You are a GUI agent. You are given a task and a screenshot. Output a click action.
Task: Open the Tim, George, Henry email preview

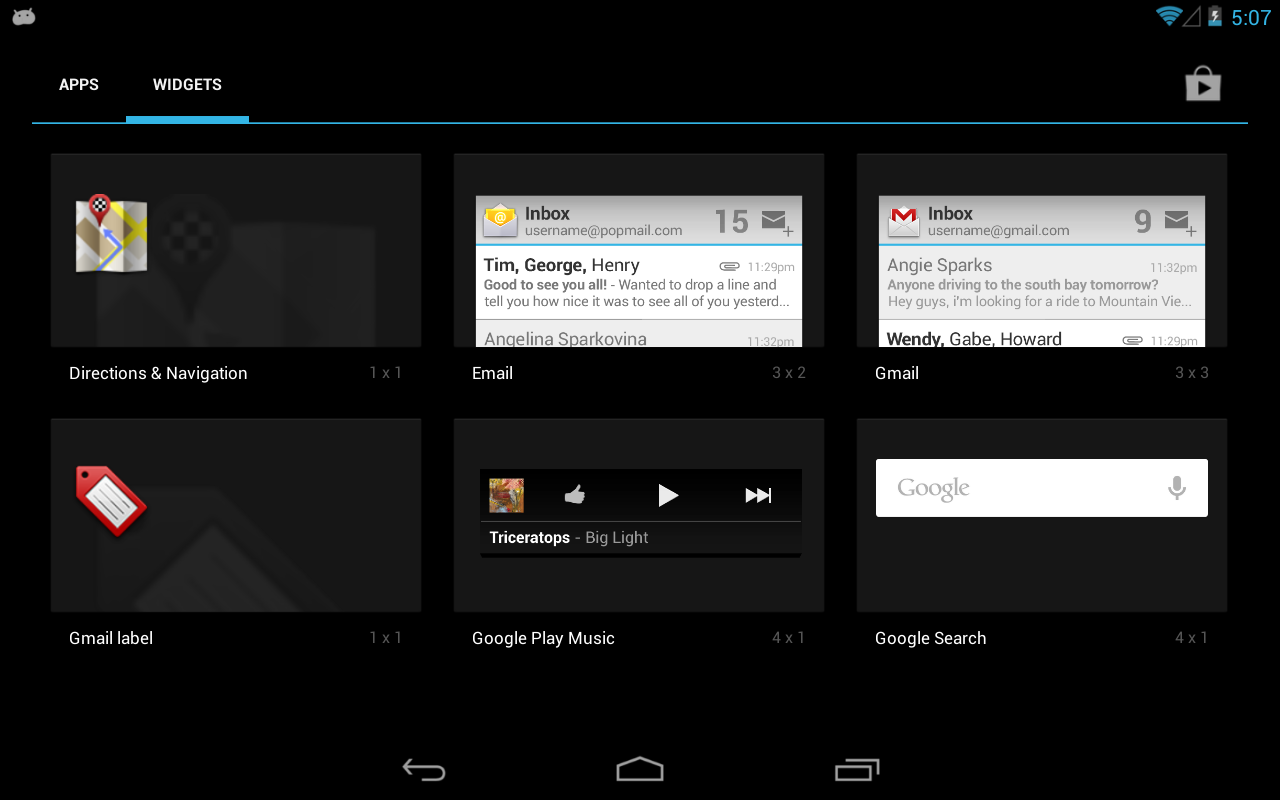(639, 283)
